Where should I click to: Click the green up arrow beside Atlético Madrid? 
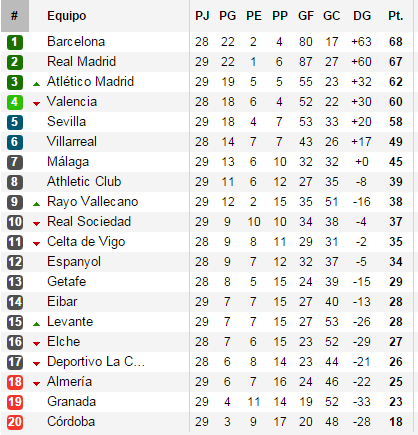[x=37, y=84]
